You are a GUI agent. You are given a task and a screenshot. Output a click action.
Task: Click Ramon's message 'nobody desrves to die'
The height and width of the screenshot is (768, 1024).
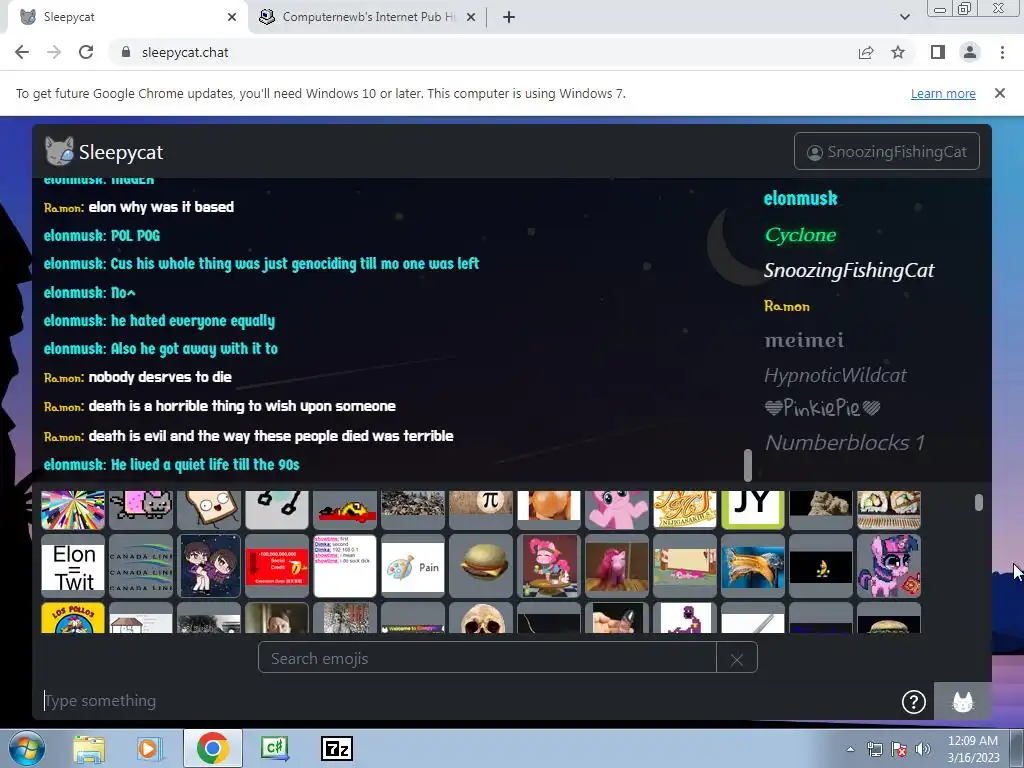pos(160,377)
